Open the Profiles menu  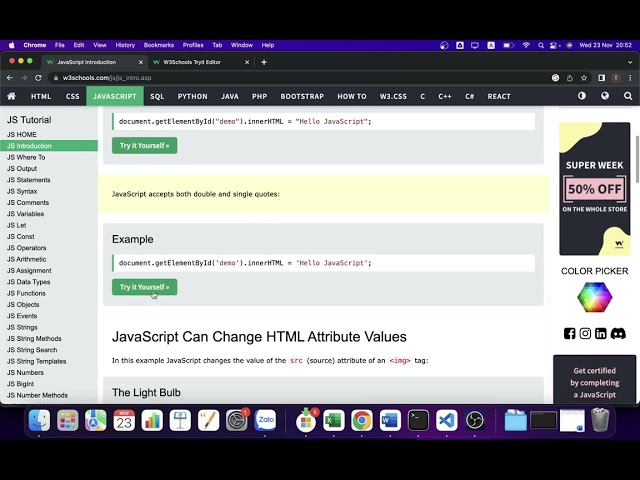click(x=193, y=45)
